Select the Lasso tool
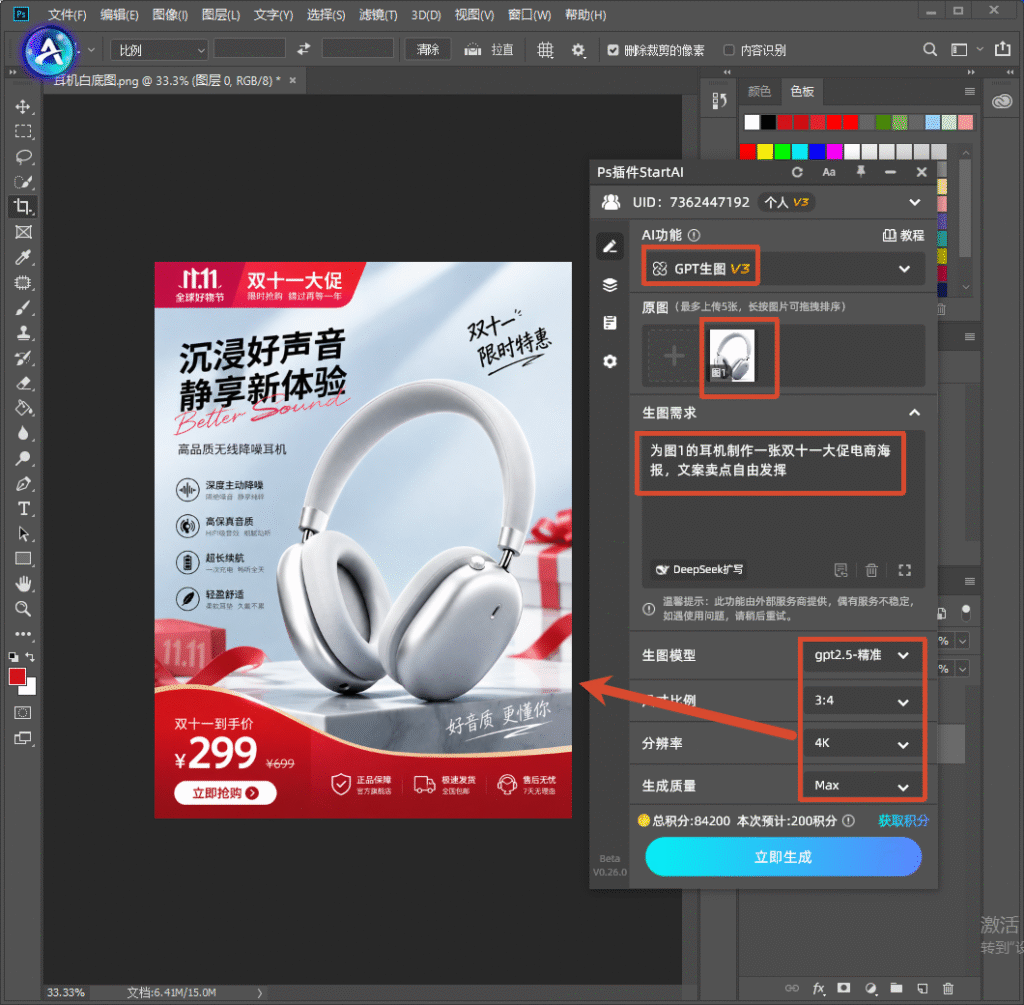This screenshot has height=1005, width=1024. click(23, 157)
